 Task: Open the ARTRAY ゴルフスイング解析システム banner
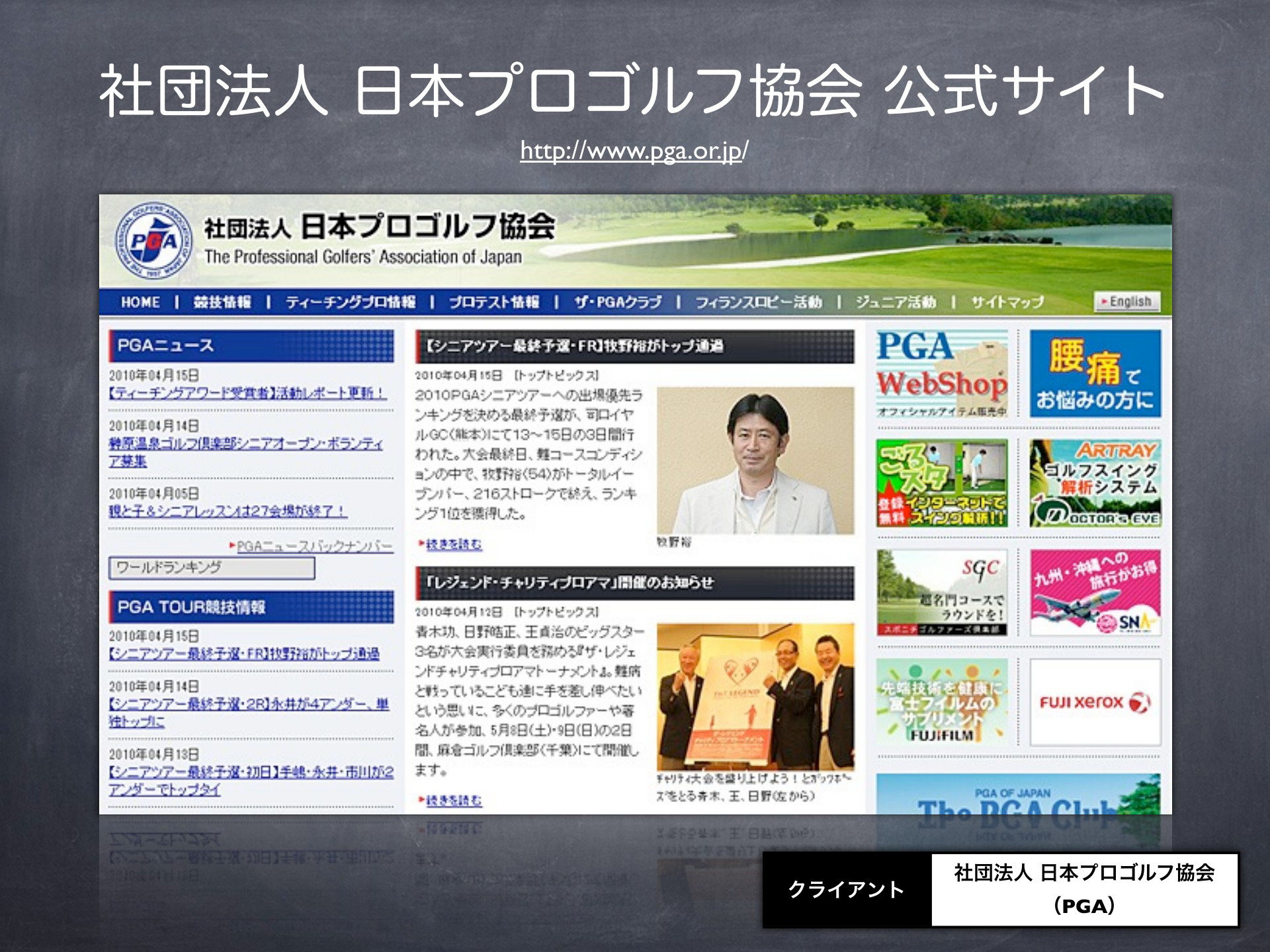1095,483
